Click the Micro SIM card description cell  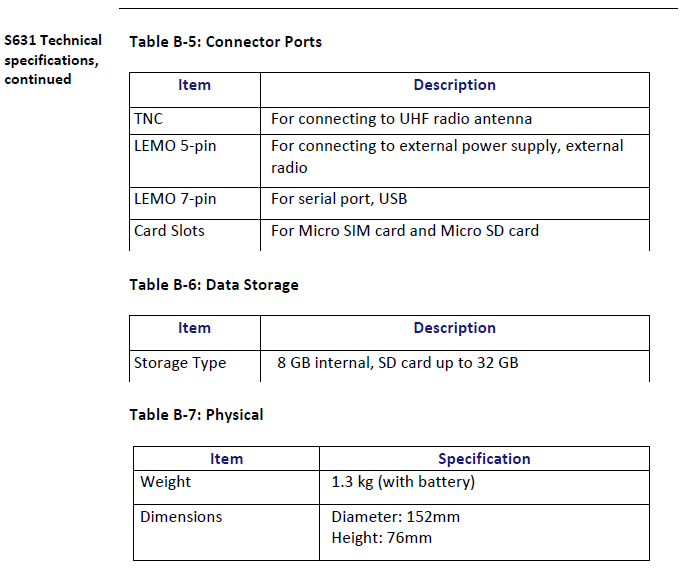point(404,231)
